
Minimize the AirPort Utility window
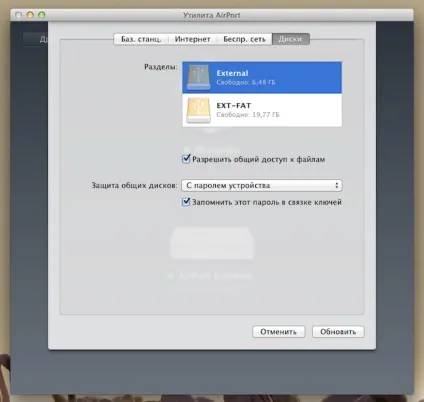pyautogui.click(x=30, y=15)
